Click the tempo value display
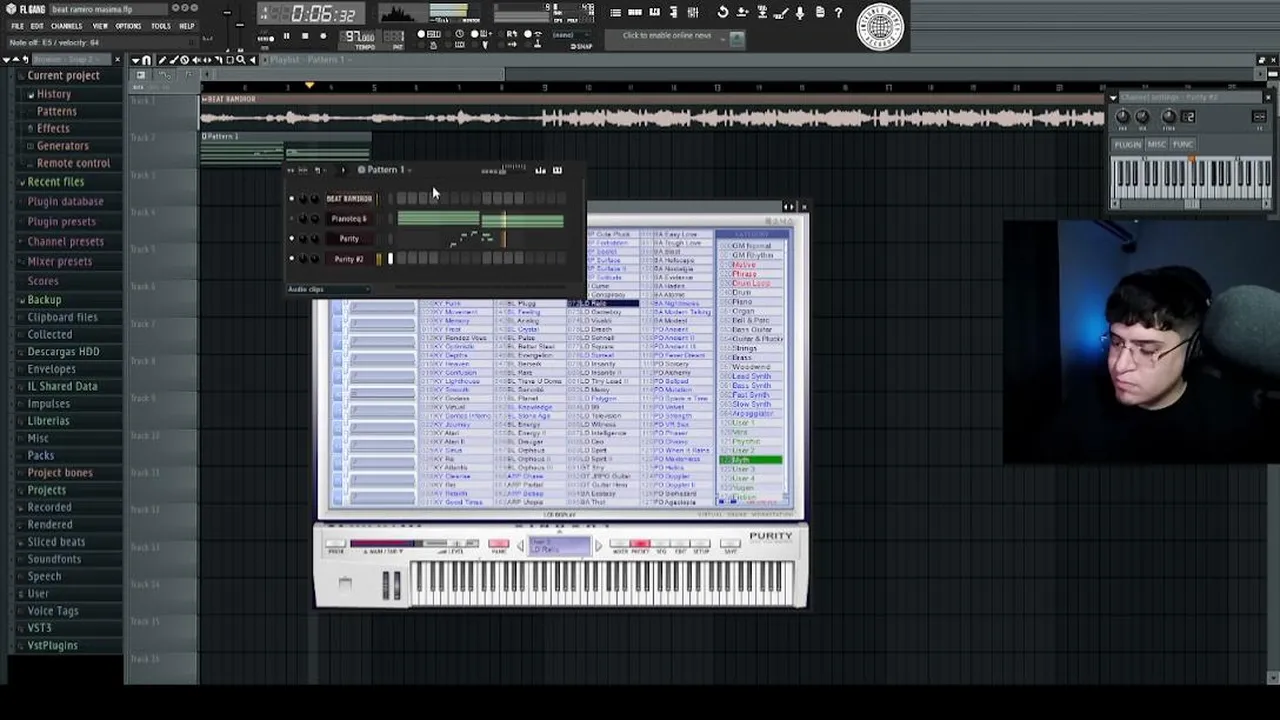This screenshot has height=720, width=1280. pyautogui.click(x=359, y=37)
